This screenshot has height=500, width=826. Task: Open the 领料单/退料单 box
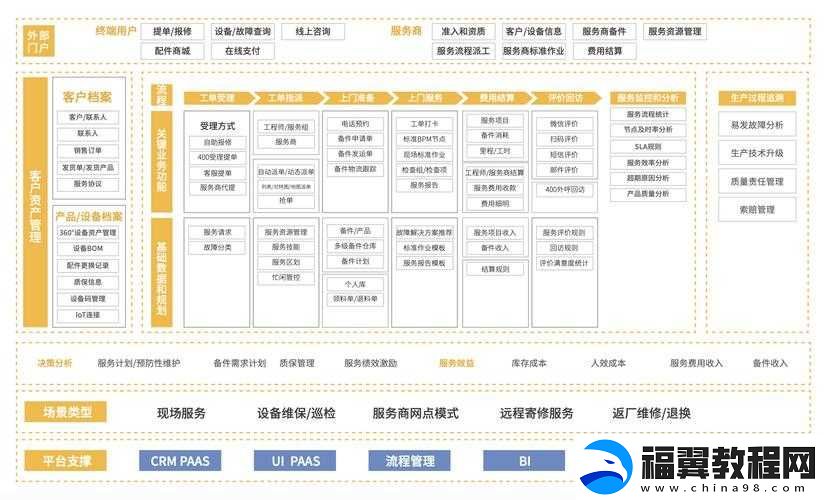(355, 299)
